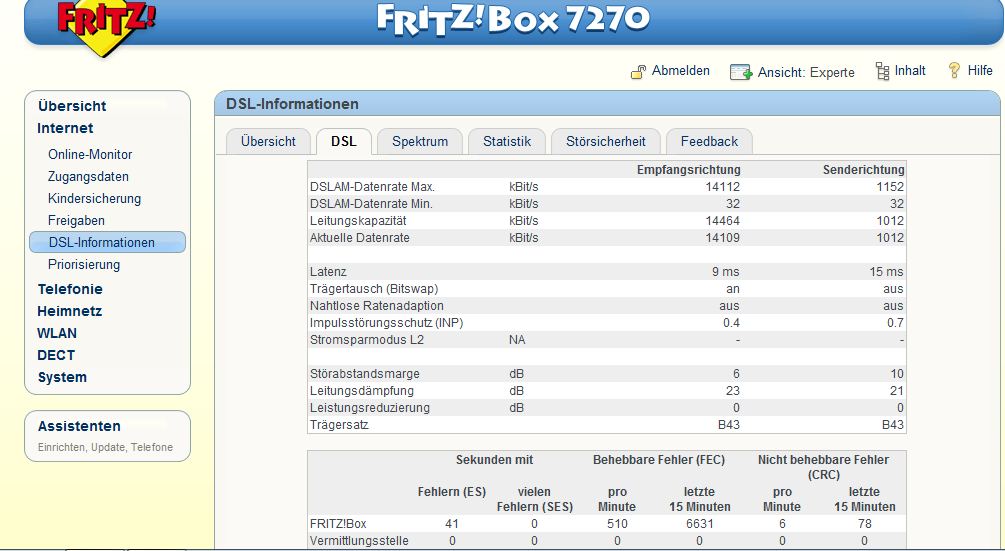The width and height of the screenshot is (1005, 551).
Task: Click the Abmelden padlock icon
Action: pyautogui.click(x=638, y=72)
